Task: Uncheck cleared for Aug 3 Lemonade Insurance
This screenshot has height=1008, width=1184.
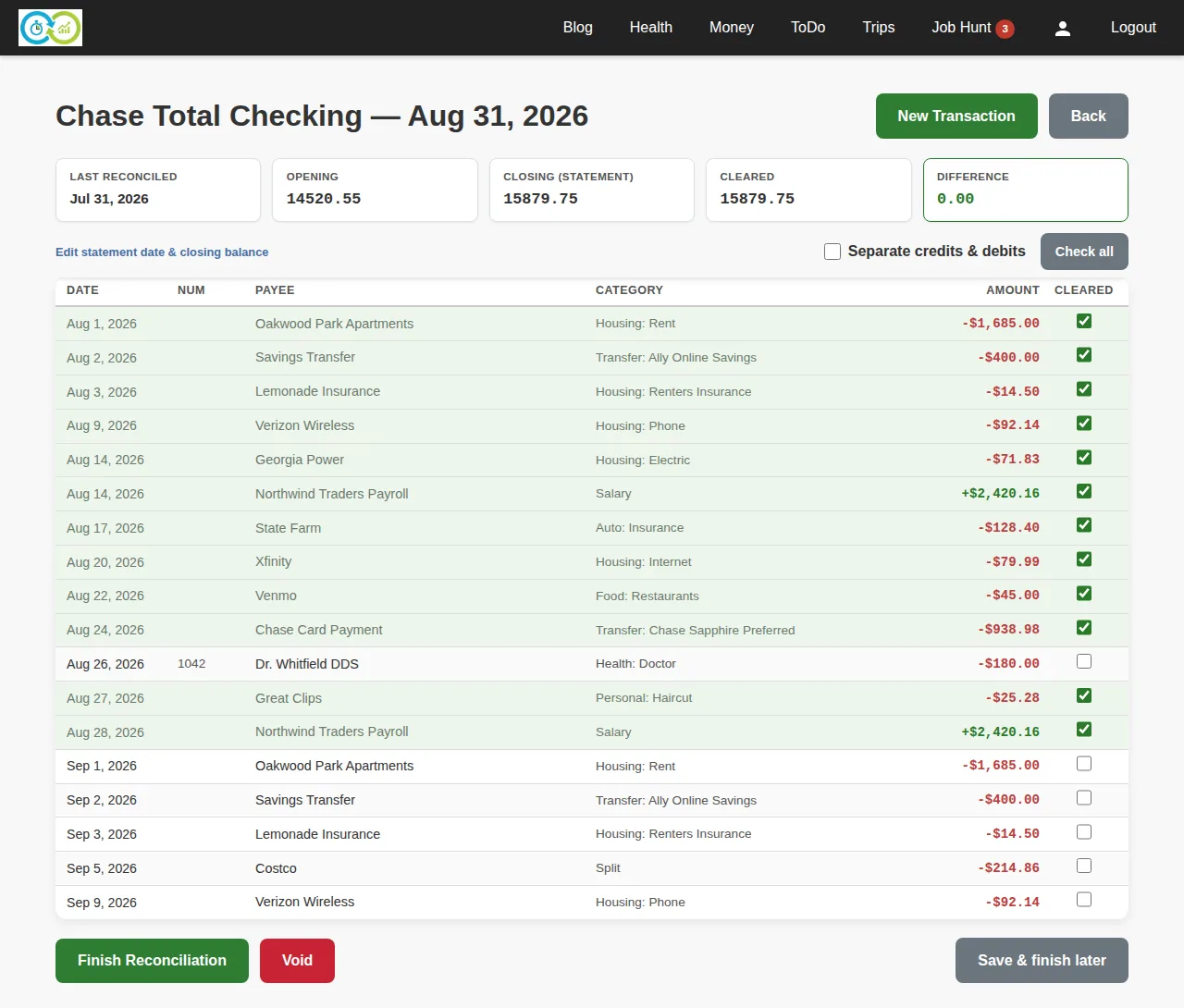Action: pyautogui.click(x=1084, y=389)
